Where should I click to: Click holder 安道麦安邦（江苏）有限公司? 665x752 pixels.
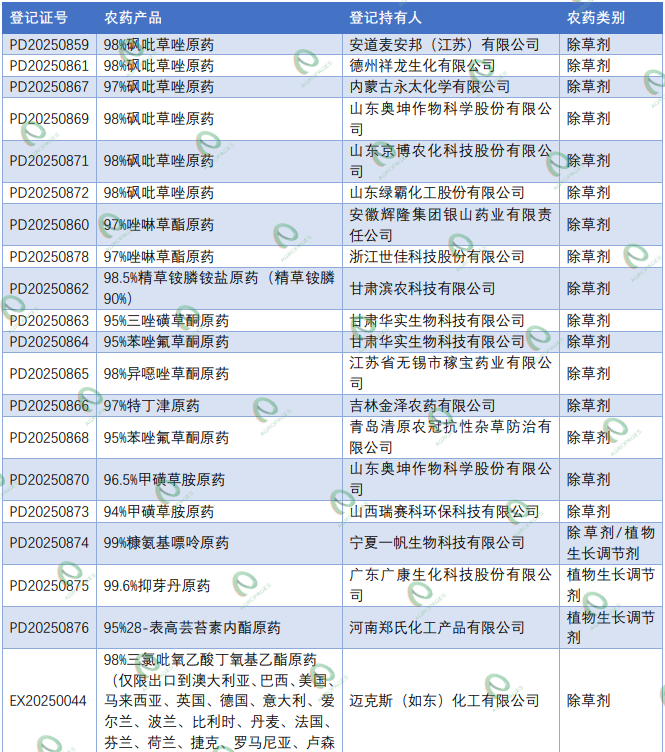444,45
